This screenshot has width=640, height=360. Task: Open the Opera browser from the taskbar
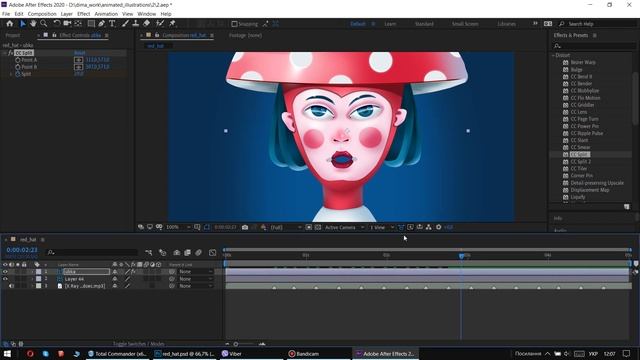[x=30, y=353]
